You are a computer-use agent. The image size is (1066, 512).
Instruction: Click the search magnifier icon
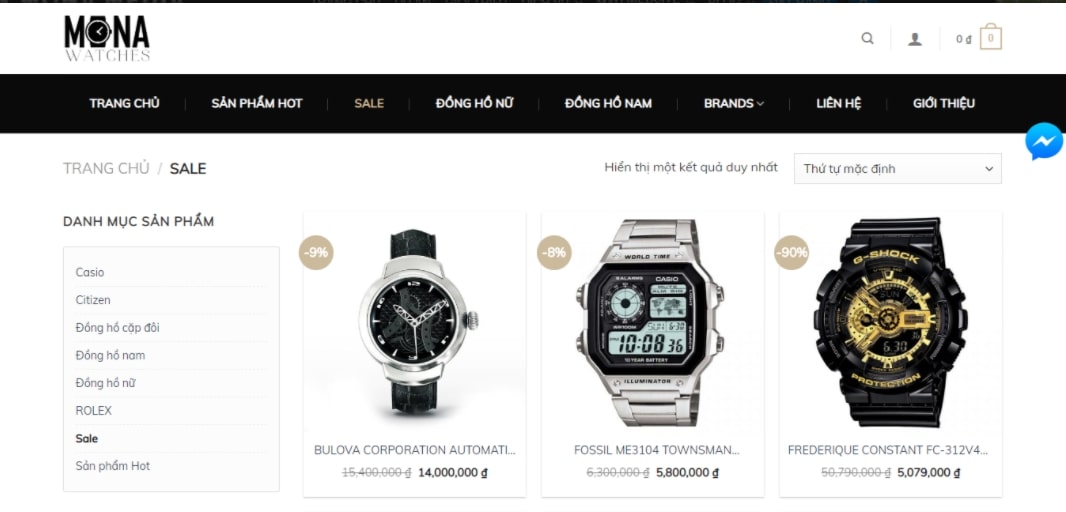867,38
